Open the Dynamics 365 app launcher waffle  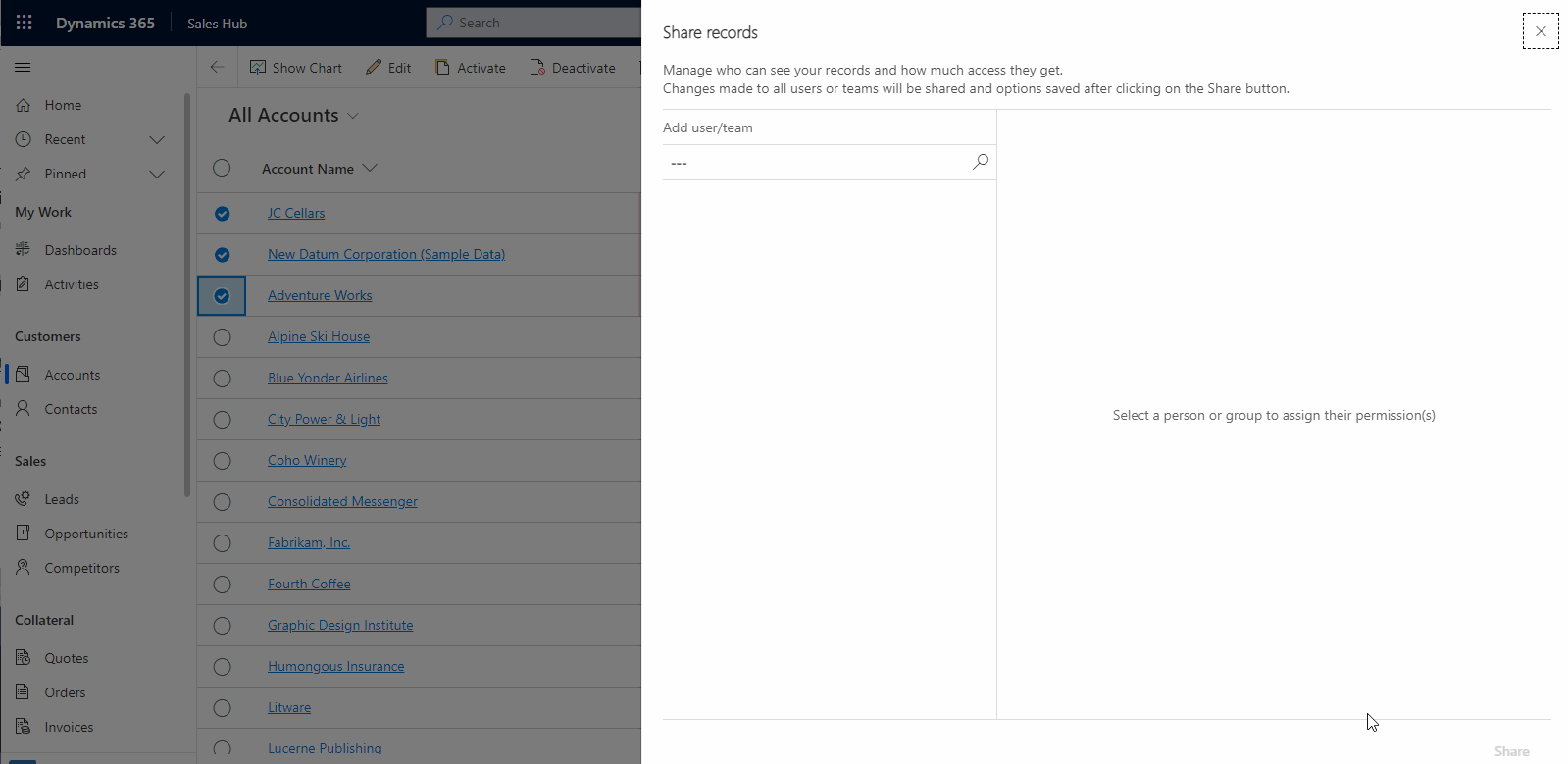25,23
